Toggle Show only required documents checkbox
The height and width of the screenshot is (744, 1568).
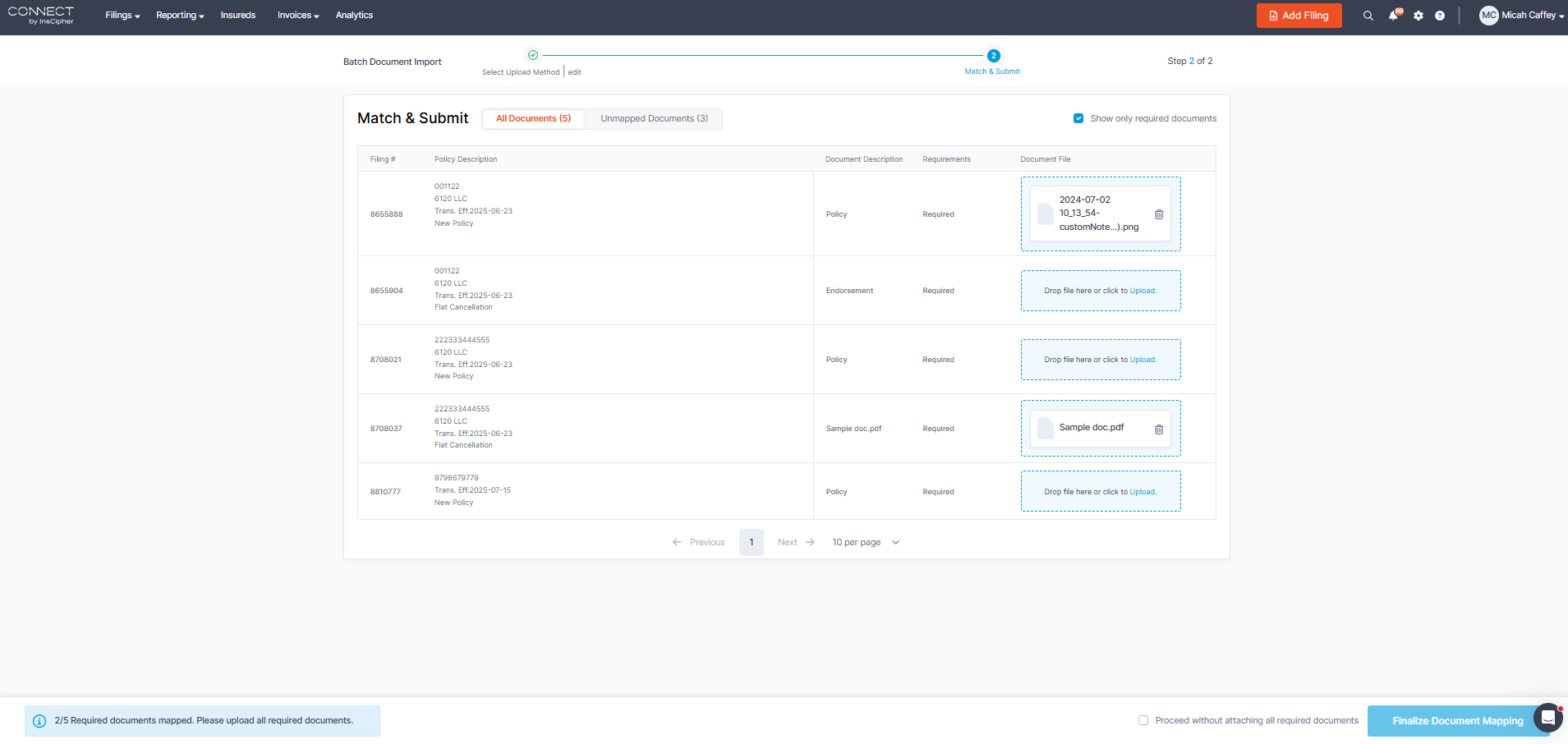[1078, 118]
